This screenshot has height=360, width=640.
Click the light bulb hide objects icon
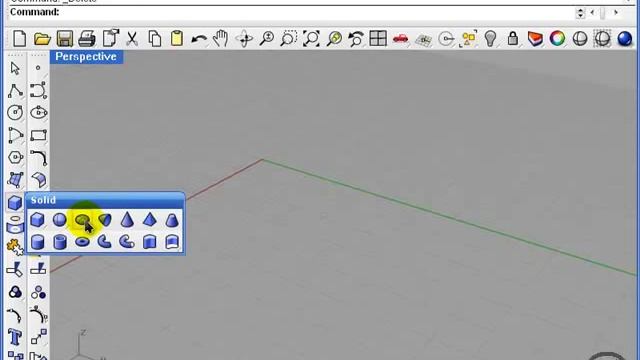coord(490,39)
